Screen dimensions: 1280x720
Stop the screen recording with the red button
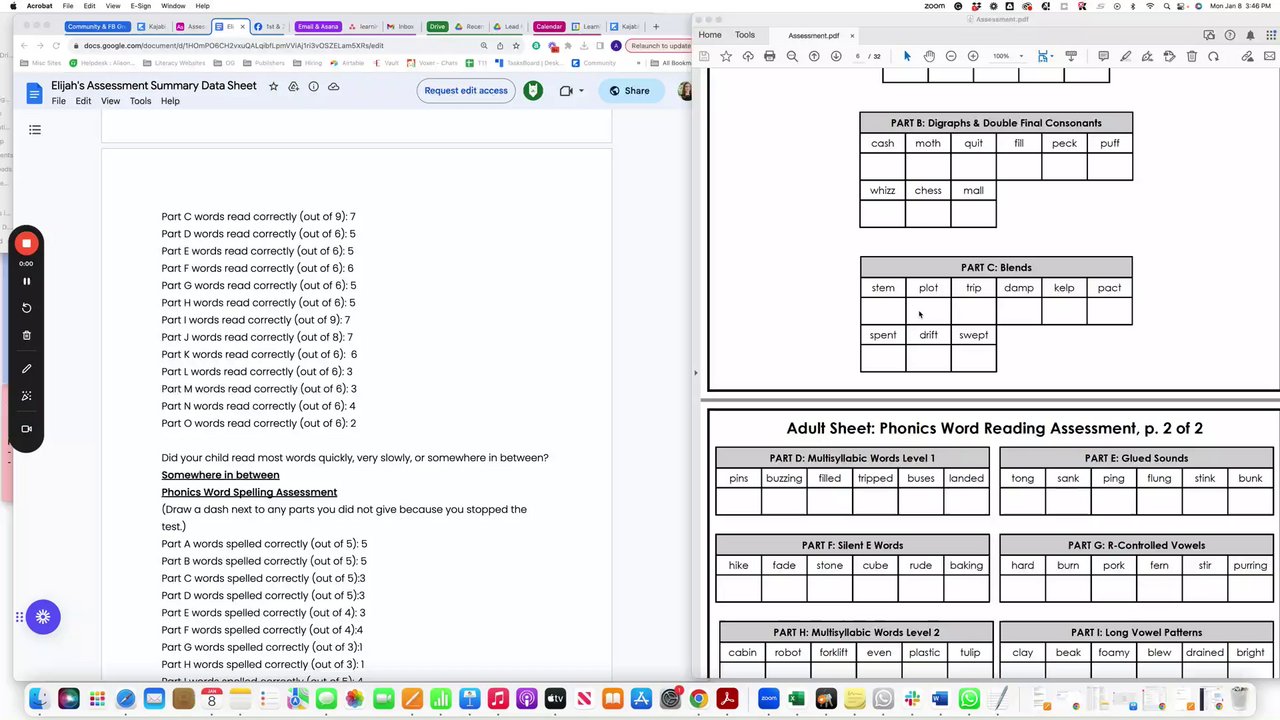point(27,243)
